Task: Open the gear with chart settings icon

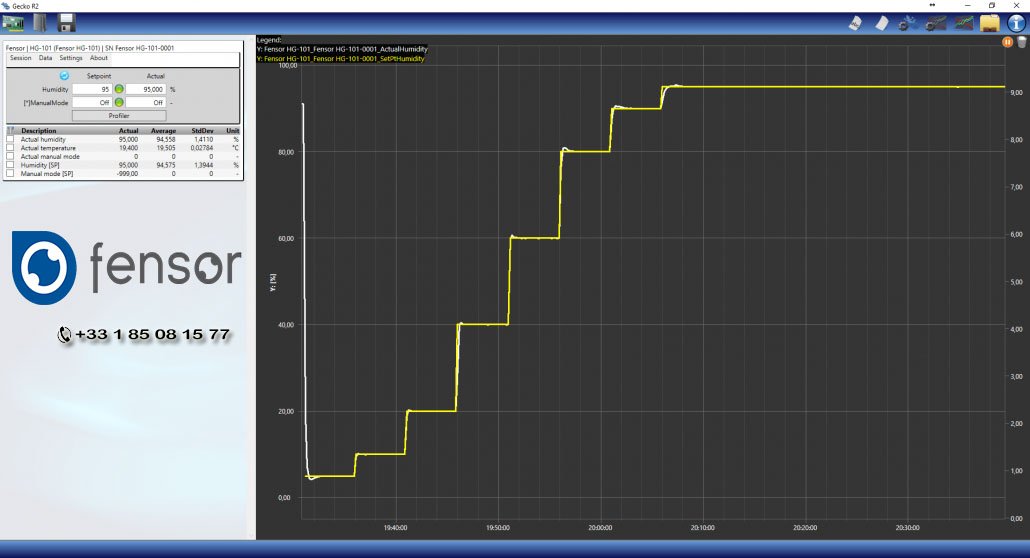Action: point(935,24)
